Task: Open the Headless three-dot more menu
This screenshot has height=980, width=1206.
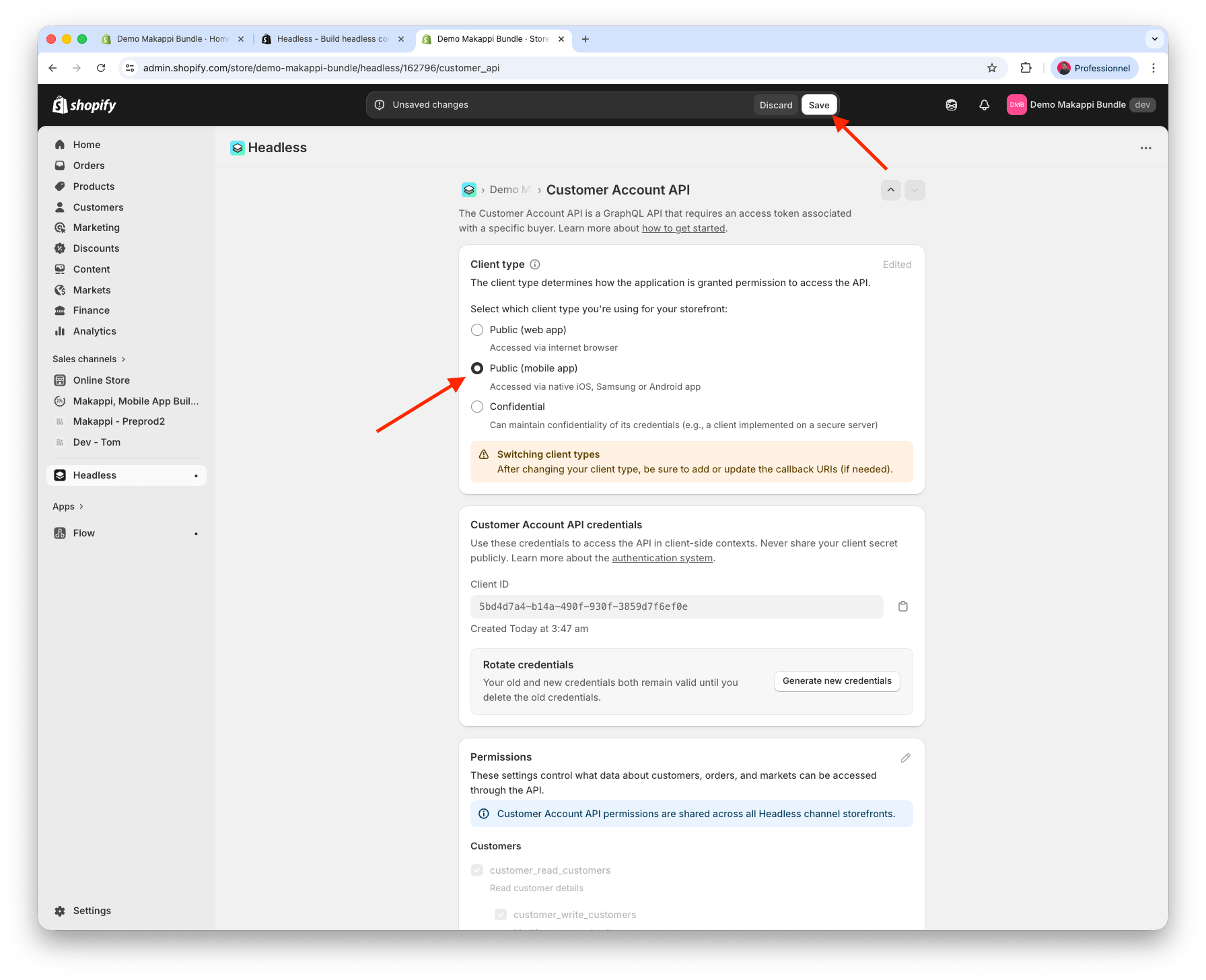Action: [x=1145, y=148]
